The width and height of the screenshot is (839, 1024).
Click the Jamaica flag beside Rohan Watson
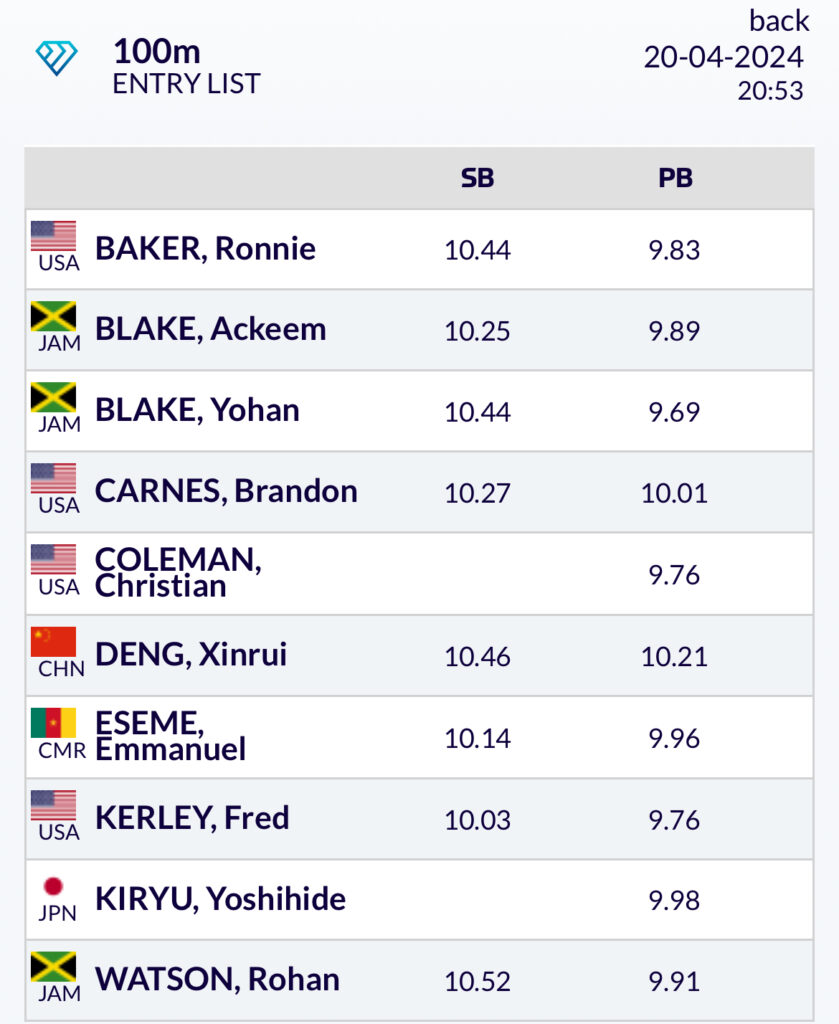point(54,967)
